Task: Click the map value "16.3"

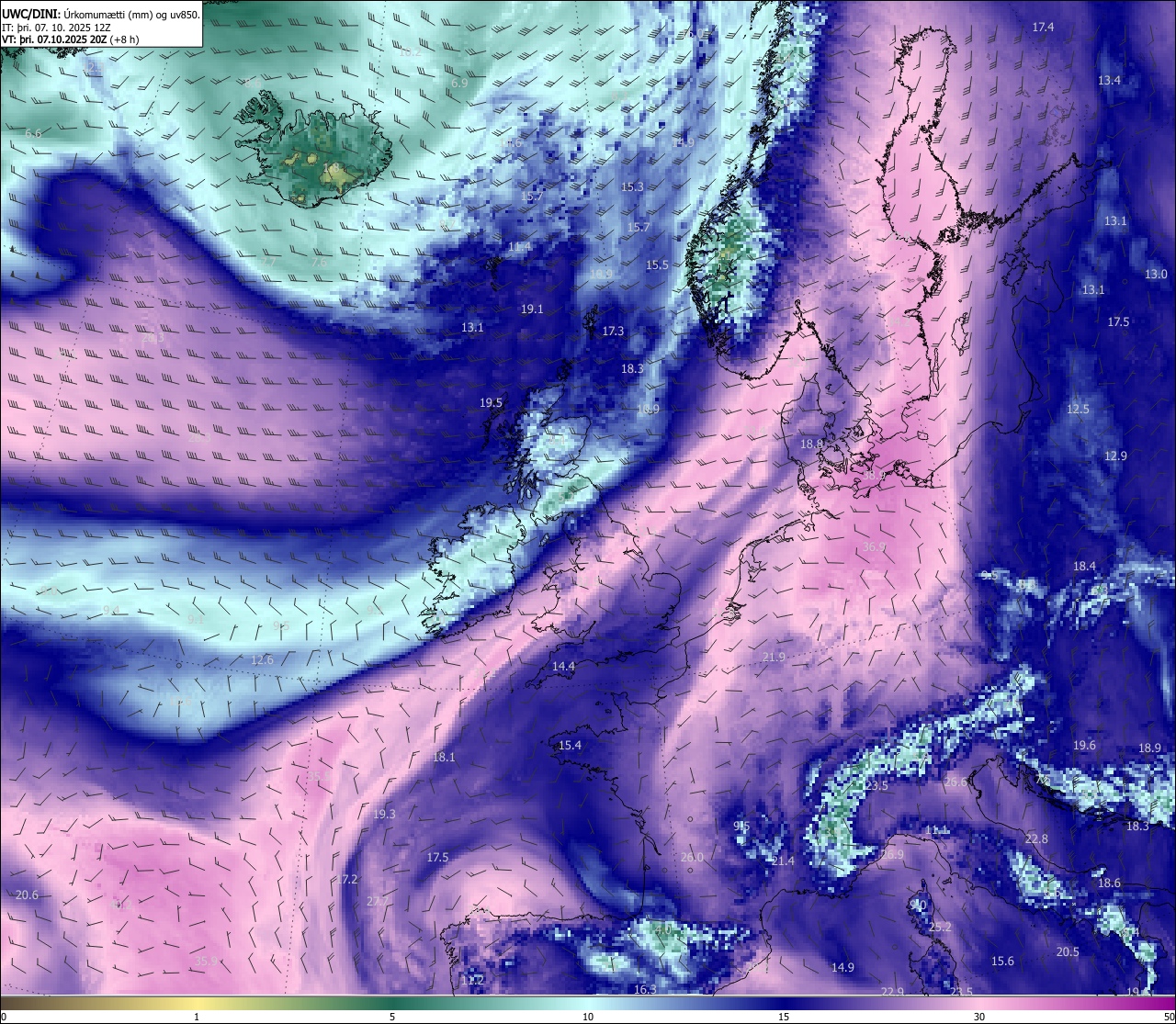Action: pos(645,990)
